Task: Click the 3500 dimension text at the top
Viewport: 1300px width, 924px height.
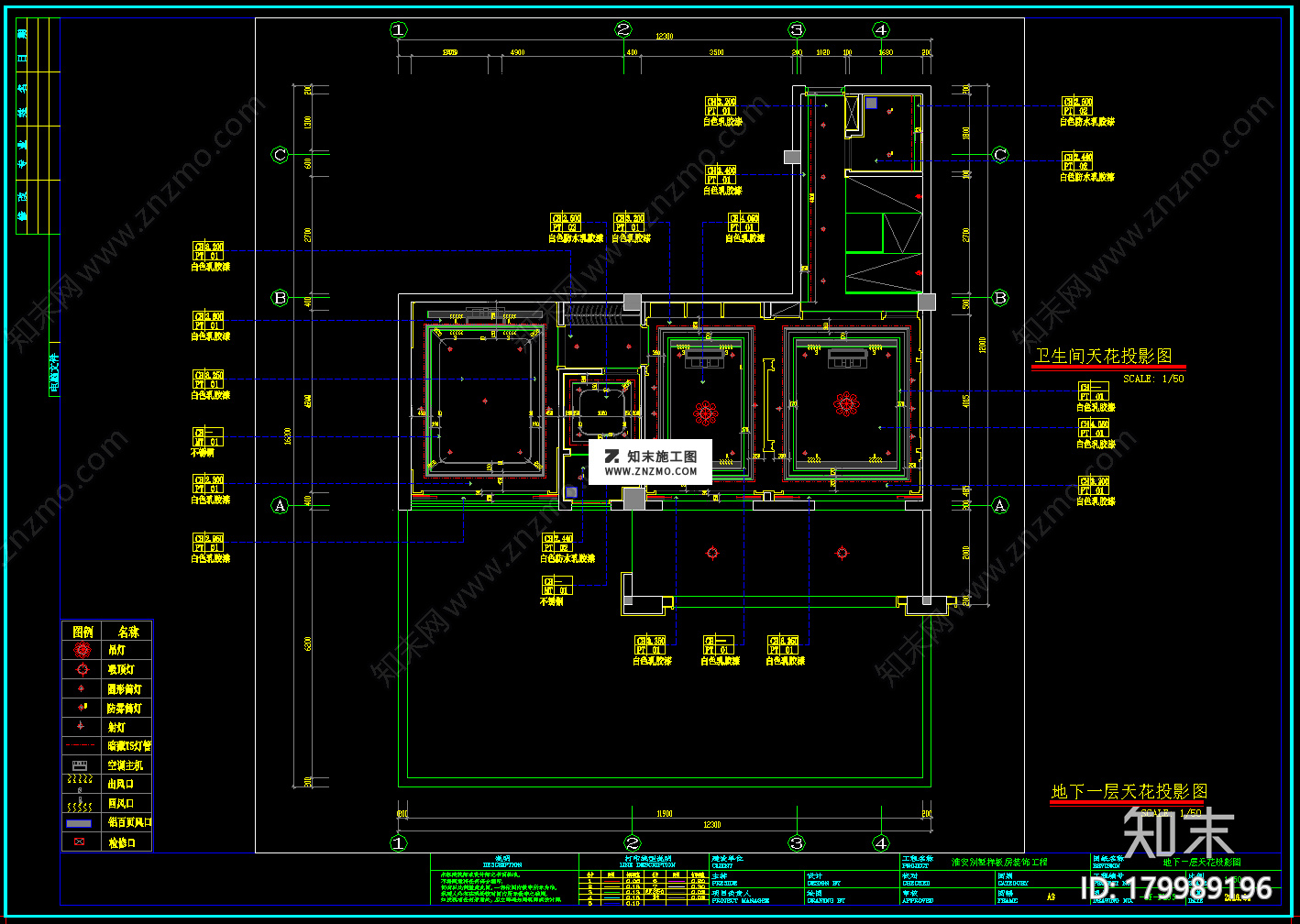Action: [716, 52]
